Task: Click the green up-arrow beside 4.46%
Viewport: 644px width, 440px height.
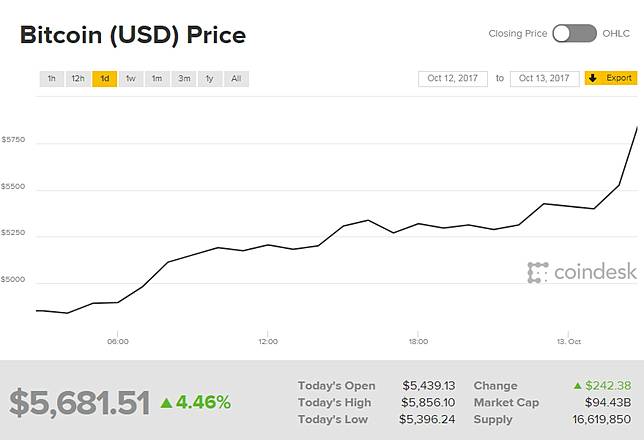Action: (166, 402)
